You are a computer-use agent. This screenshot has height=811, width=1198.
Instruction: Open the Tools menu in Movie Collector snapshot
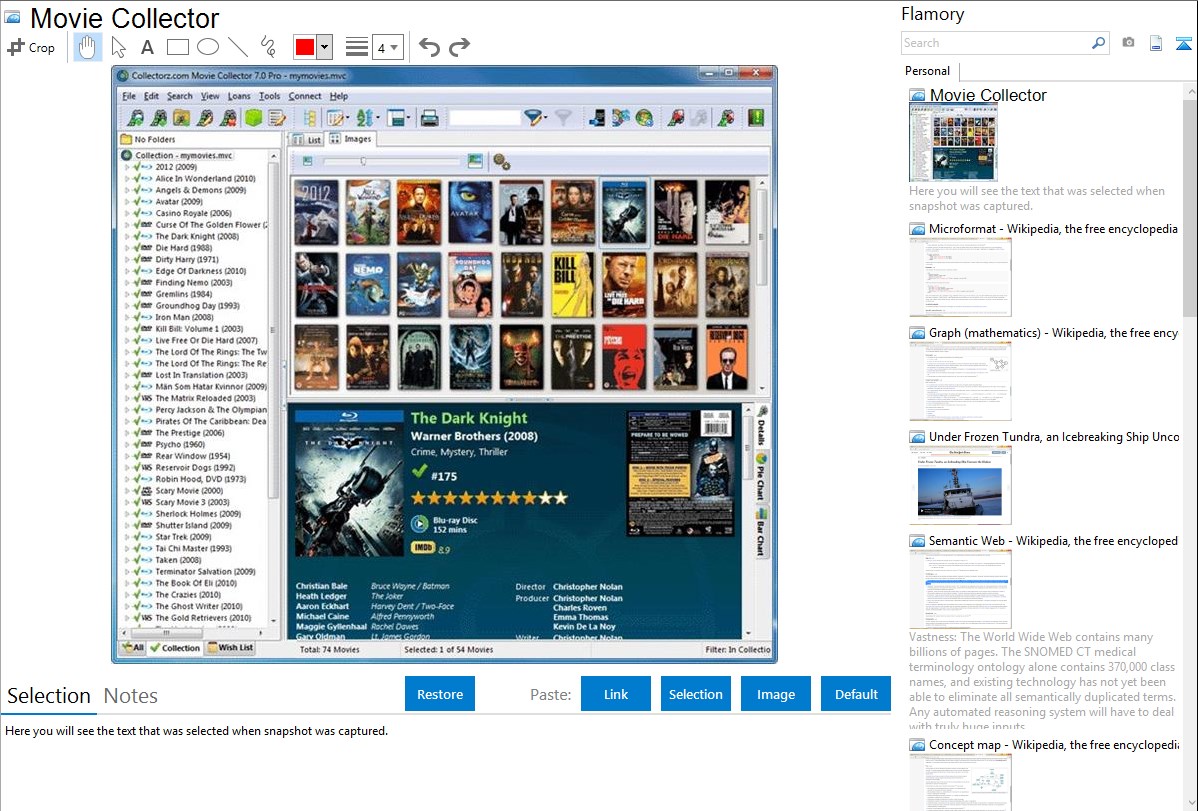point(269,96)
